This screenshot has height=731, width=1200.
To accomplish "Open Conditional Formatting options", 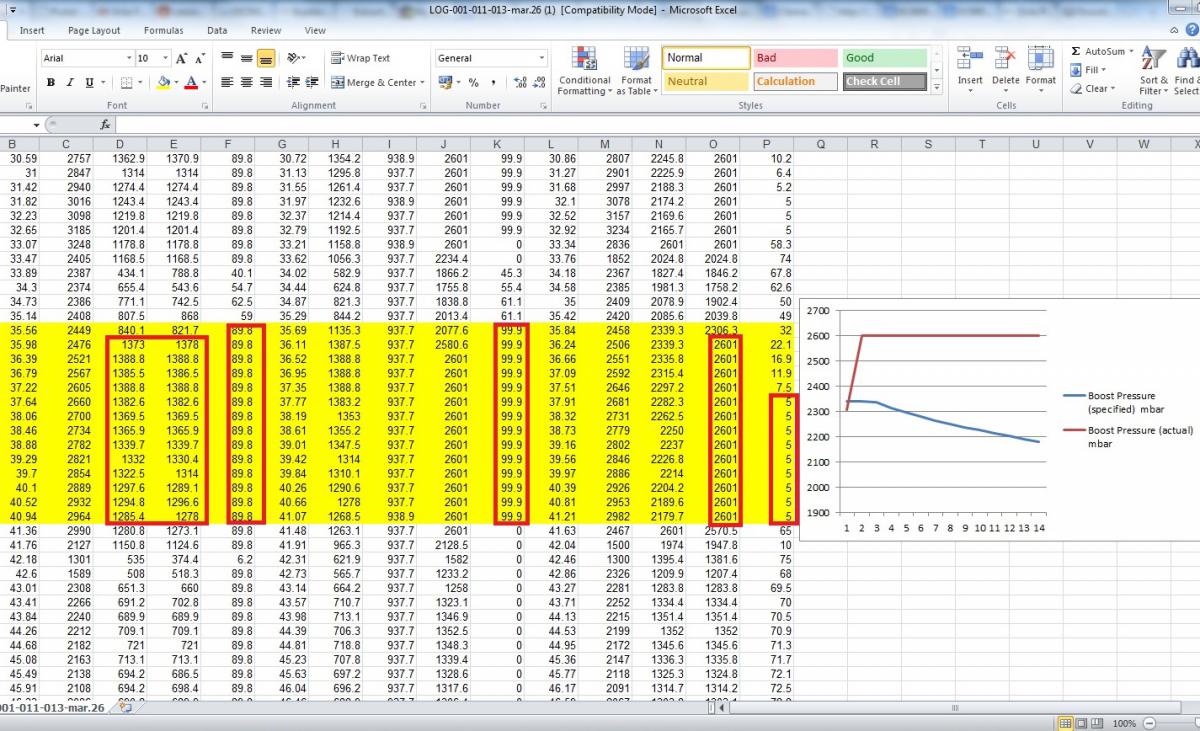I will [584, 70].
